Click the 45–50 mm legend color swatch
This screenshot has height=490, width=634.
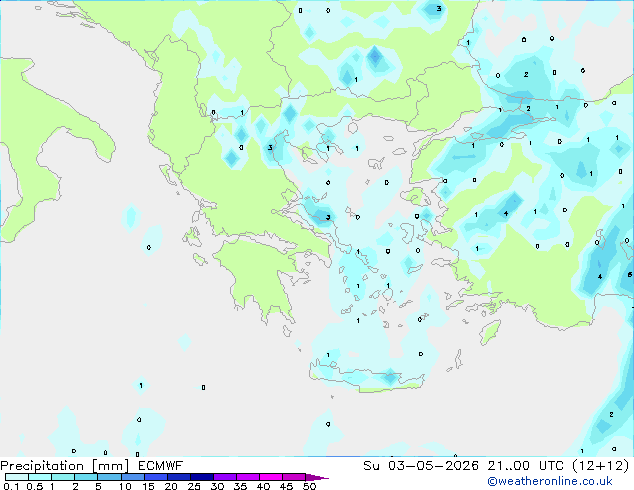click(x=294, y=477)
